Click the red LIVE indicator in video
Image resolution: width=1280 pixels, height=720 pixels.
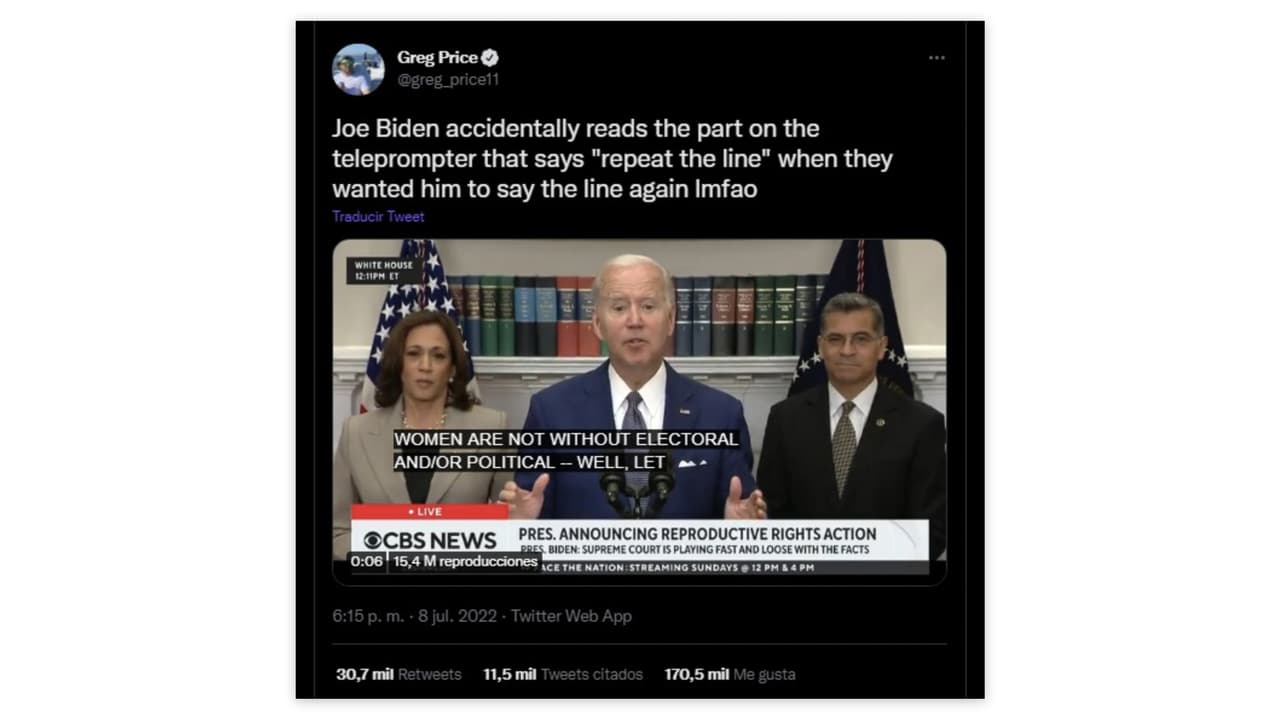[429, 511]
